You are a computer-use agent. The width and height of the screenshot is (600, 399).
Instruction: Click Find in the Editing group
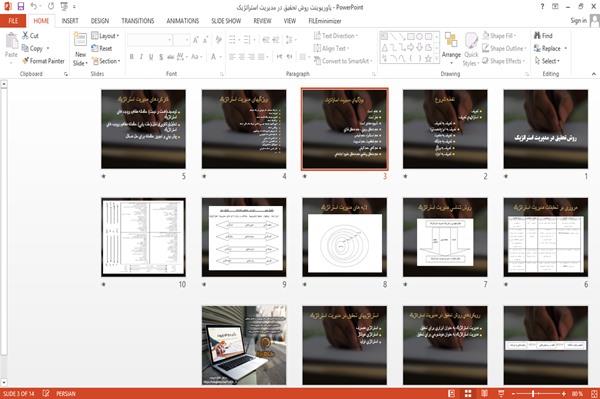[x=543, y=36]
